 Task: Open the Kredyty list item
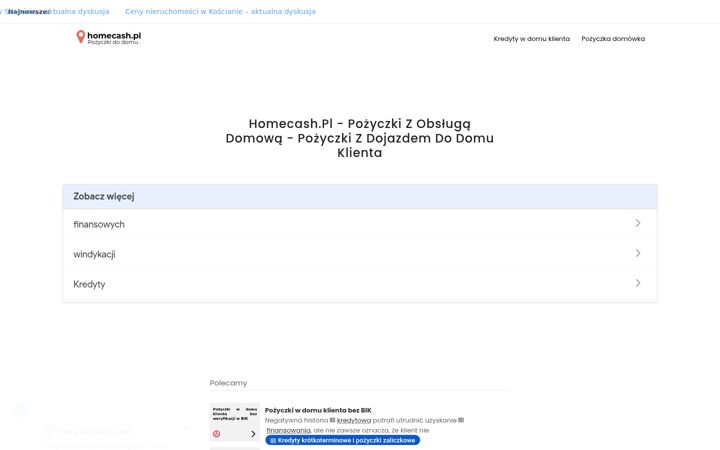pyautogui.click(x=360, y=284)
